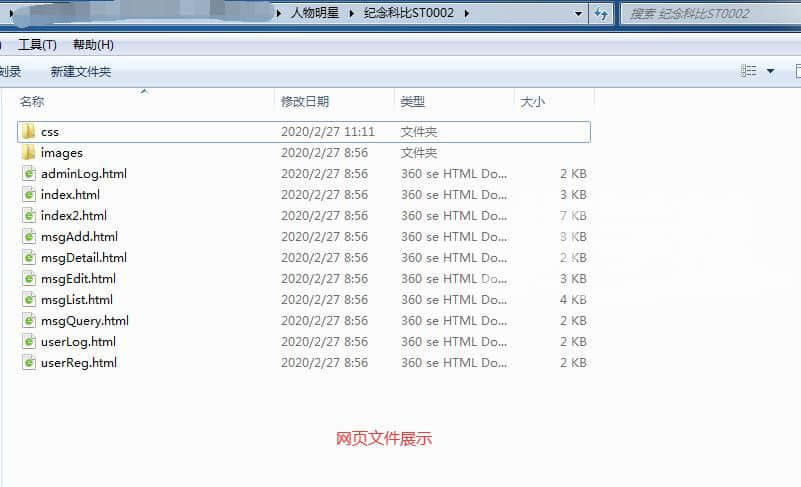Sort by the 修改日期 column header

pos(304,102)
